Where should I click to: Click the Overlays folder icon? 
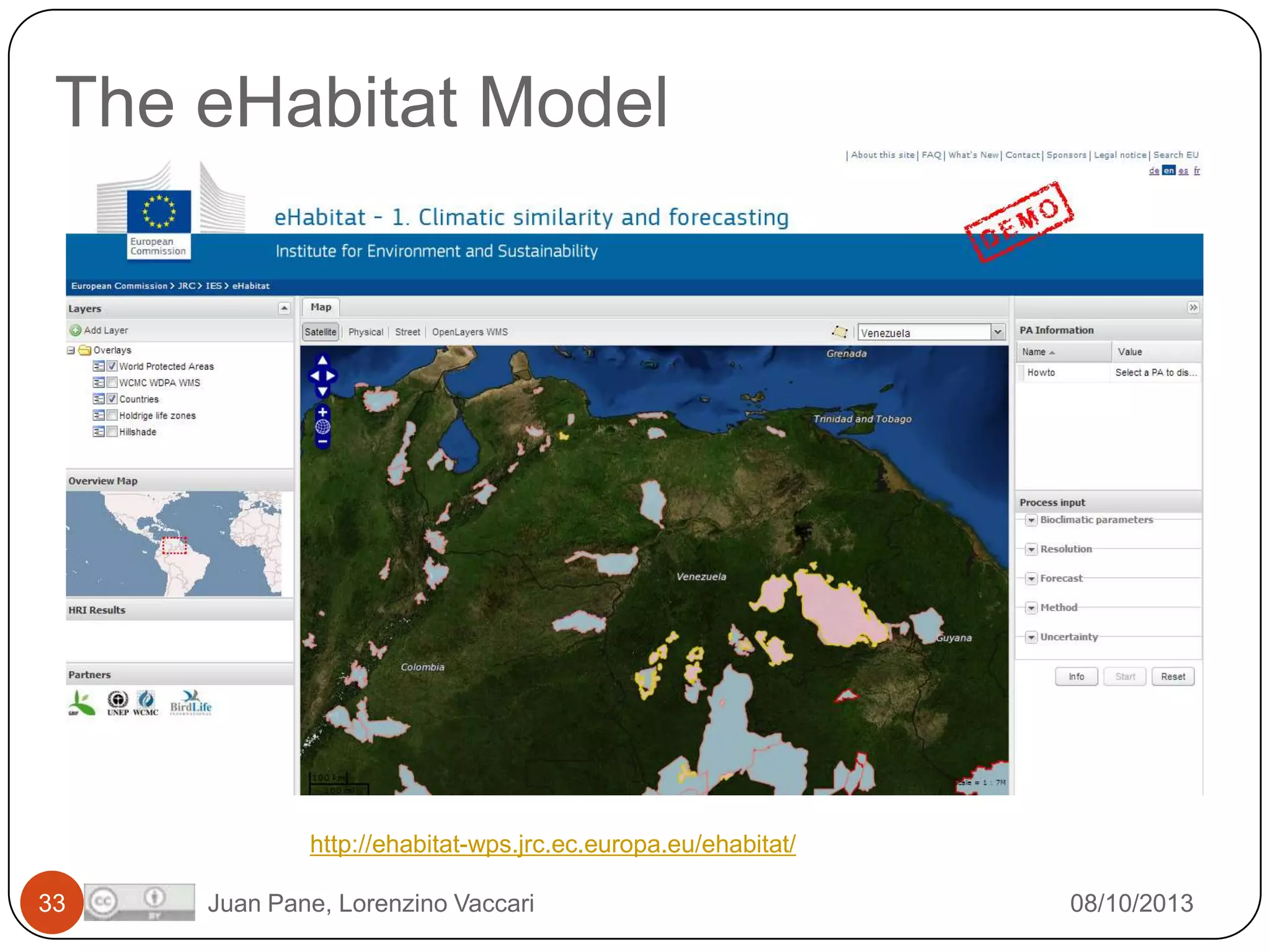[85, 350]
